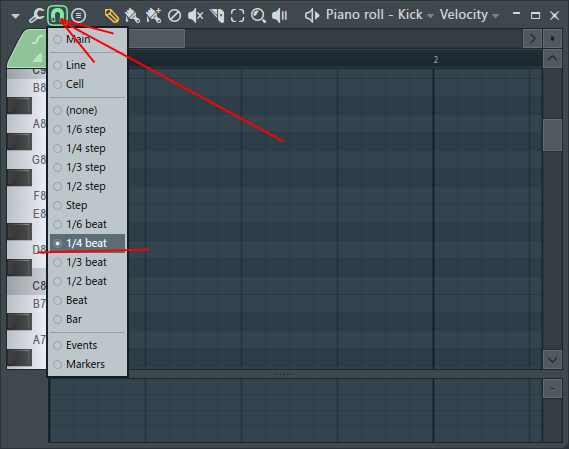Open the piano roll options arrow menu
Screen dimensions: 569x449
[15, 16]
